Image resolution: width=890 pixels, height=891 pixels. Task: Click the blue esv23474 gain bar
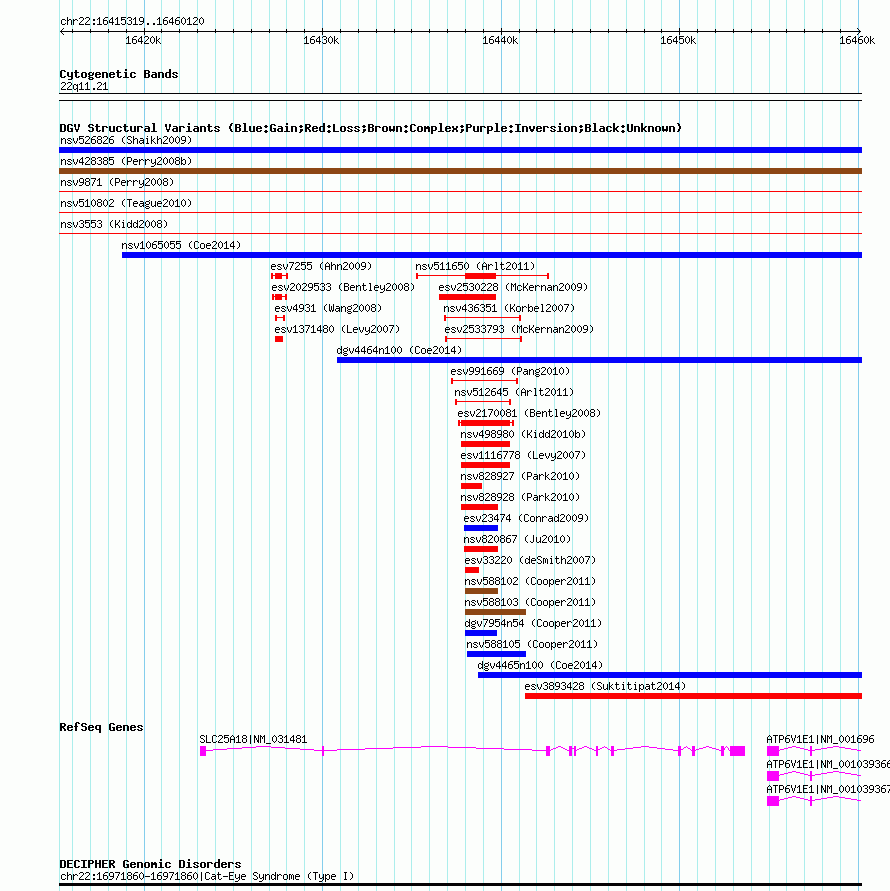pos(481,528)
